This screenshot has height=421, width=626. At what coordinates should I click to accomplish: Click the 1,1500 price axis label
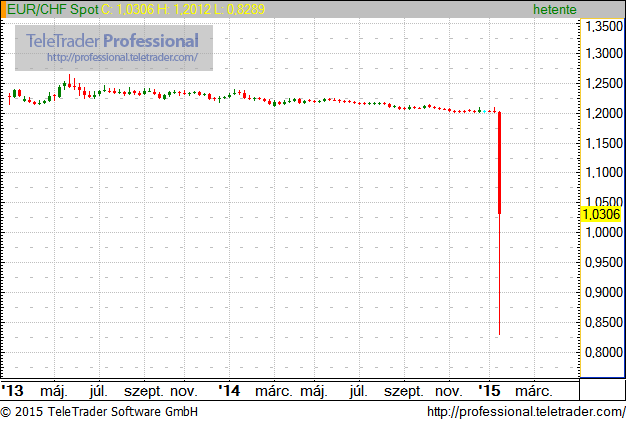coord(604,143)
